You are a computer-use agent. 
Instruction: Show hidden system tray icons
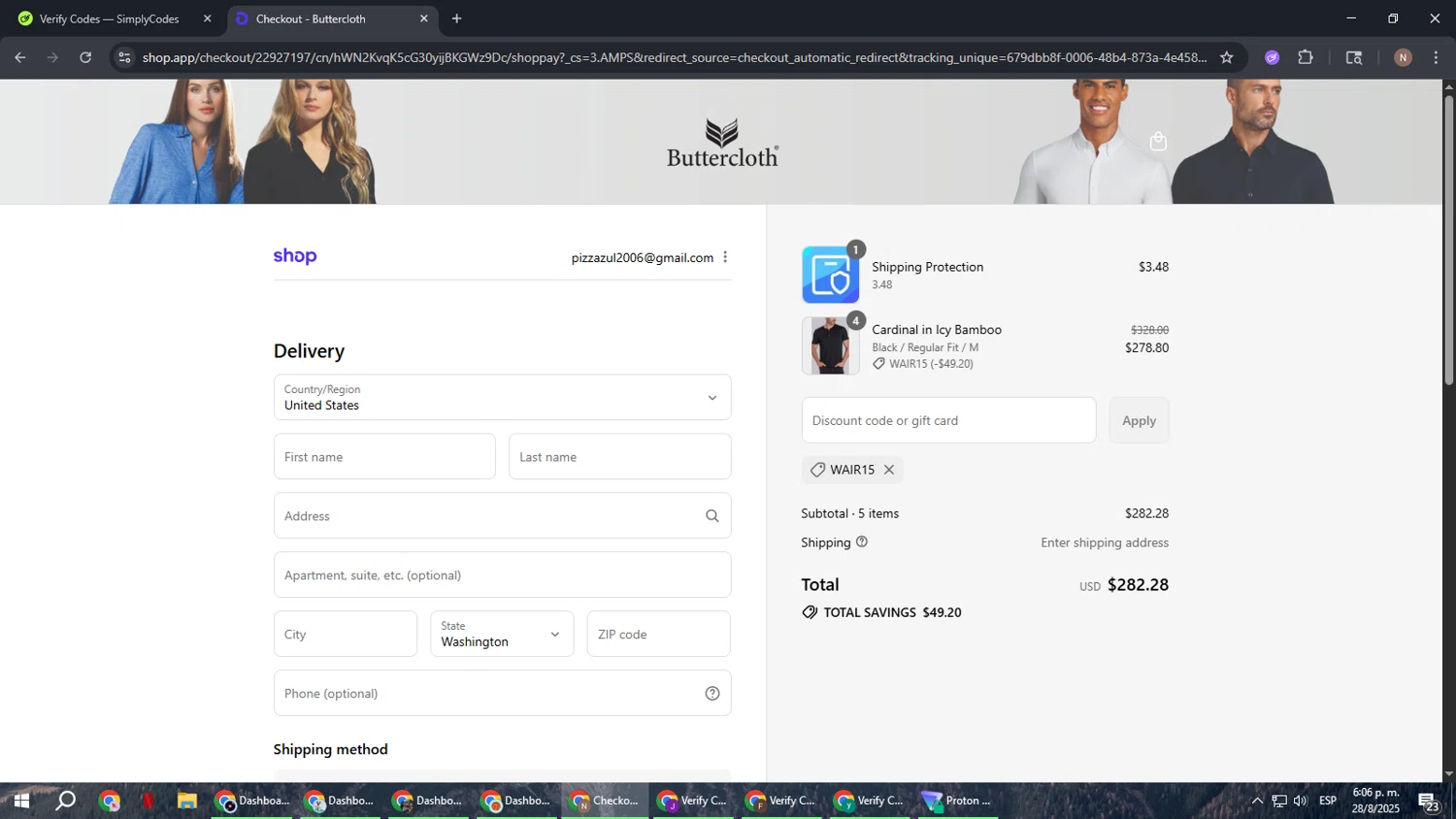tap(1257, 802)
